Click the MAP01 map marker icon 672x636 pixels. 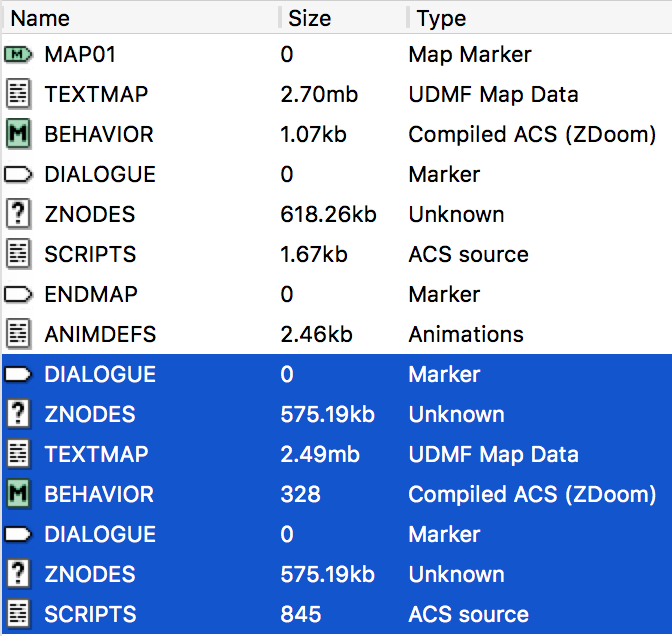pos(18,54)
